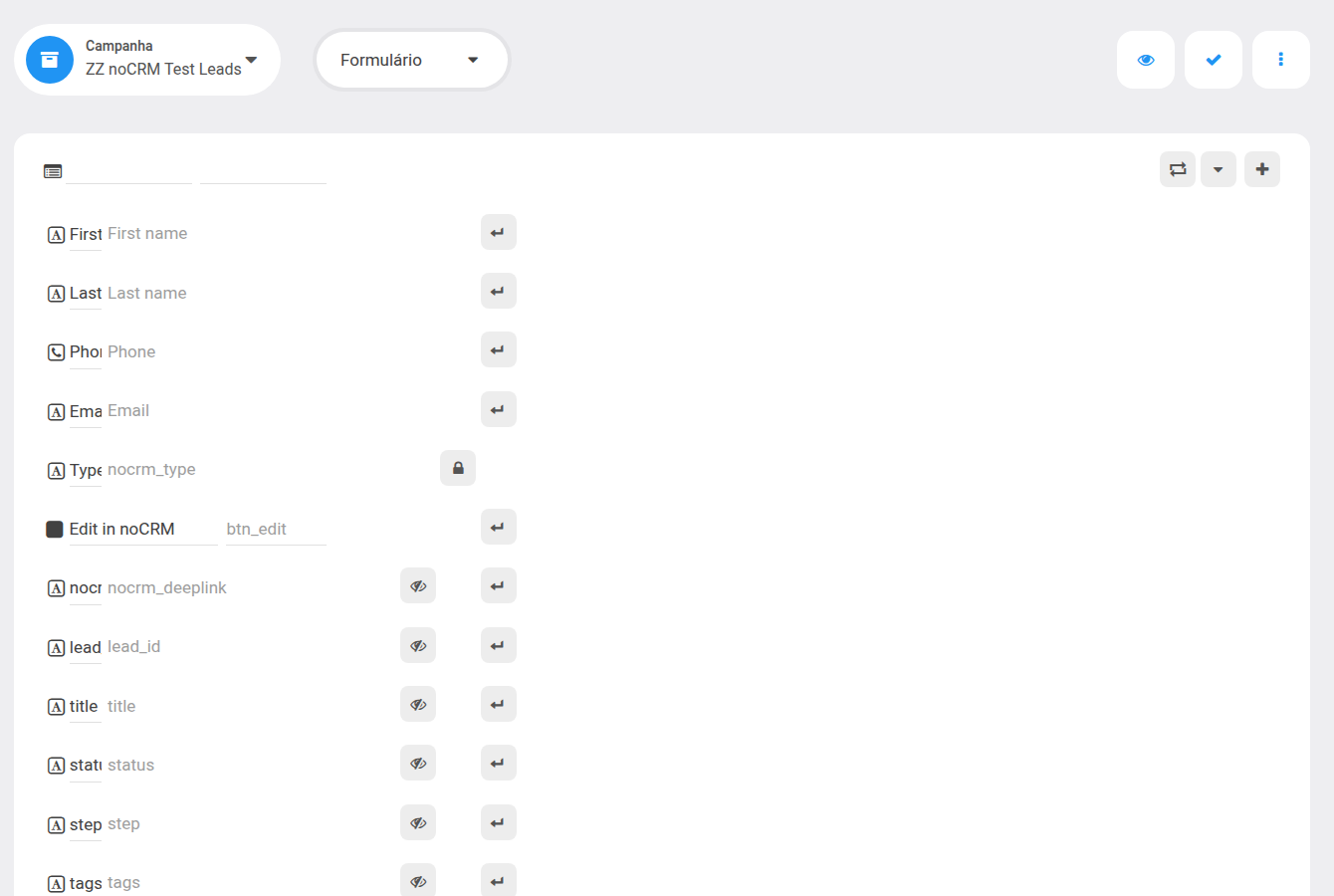Click the phone type icon beside Phone
The width and height of the screenshot is (1334, 896).
pyautogui.click(x=57, y=352)
